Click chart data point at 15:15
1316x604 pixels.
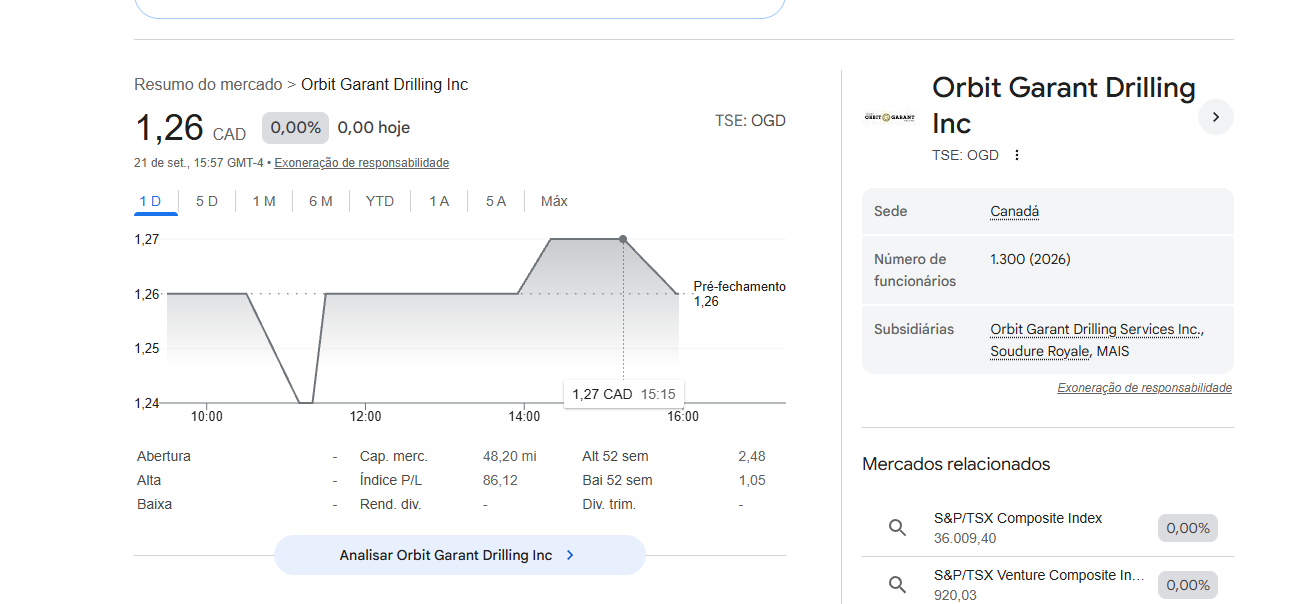click(623, 239)
